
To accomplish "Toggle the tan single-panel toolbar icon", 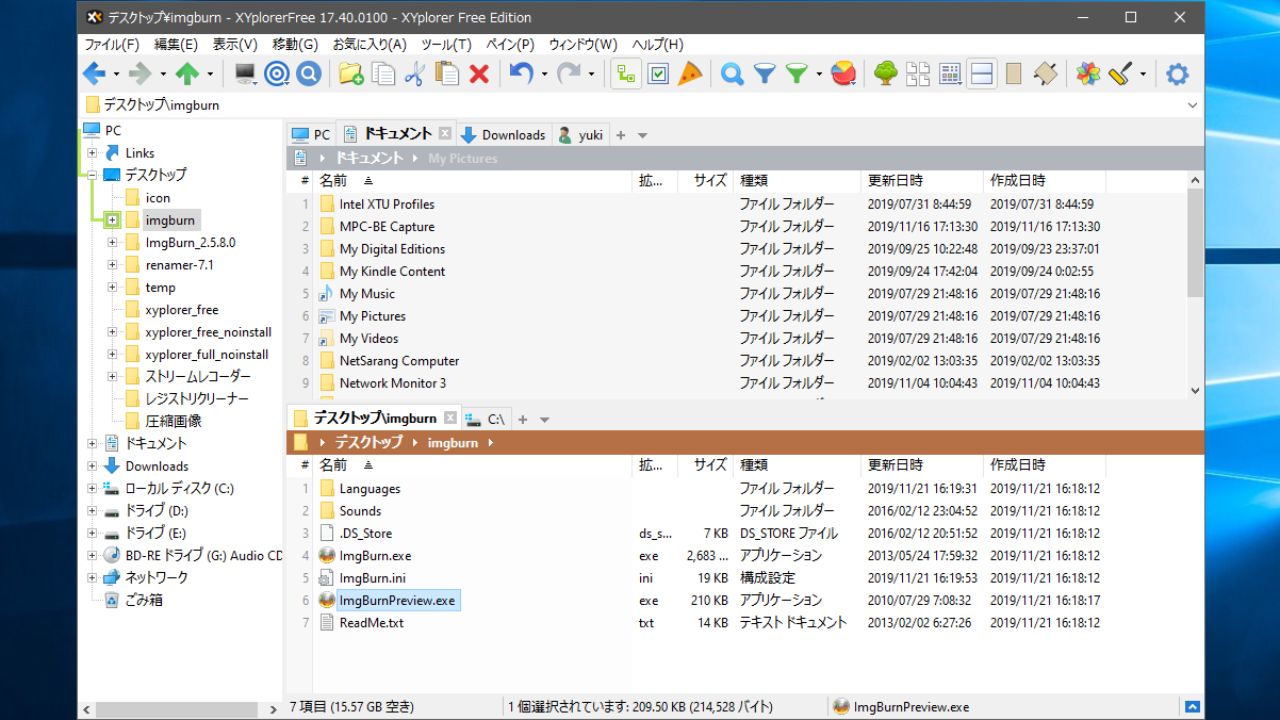I will (x=1013, y=73).
